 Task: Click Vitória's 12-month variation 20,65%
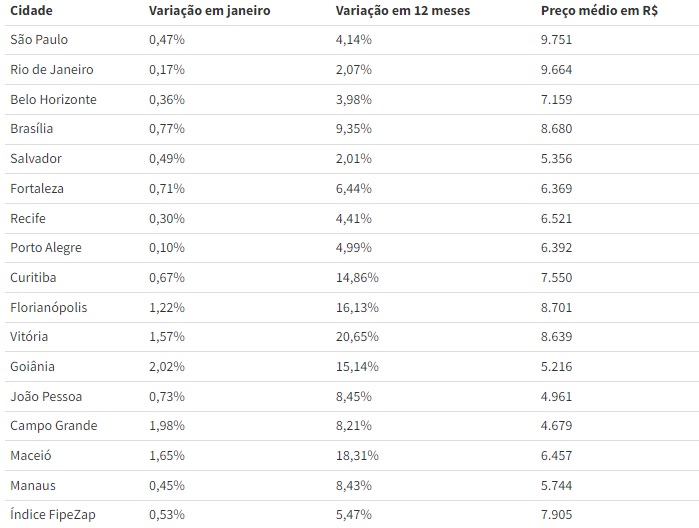tap(357, 337)
